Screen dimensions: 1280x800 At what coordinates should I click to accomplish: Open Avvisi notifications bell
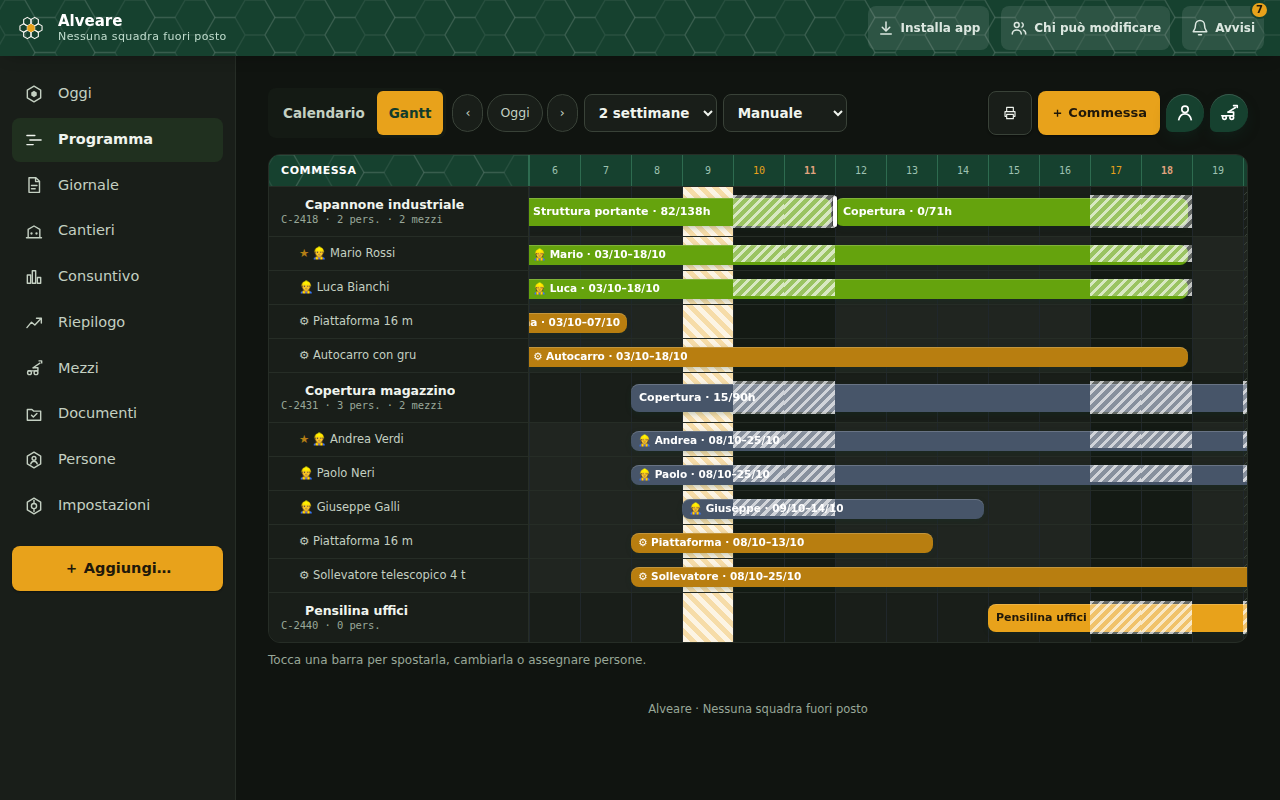1223,28
